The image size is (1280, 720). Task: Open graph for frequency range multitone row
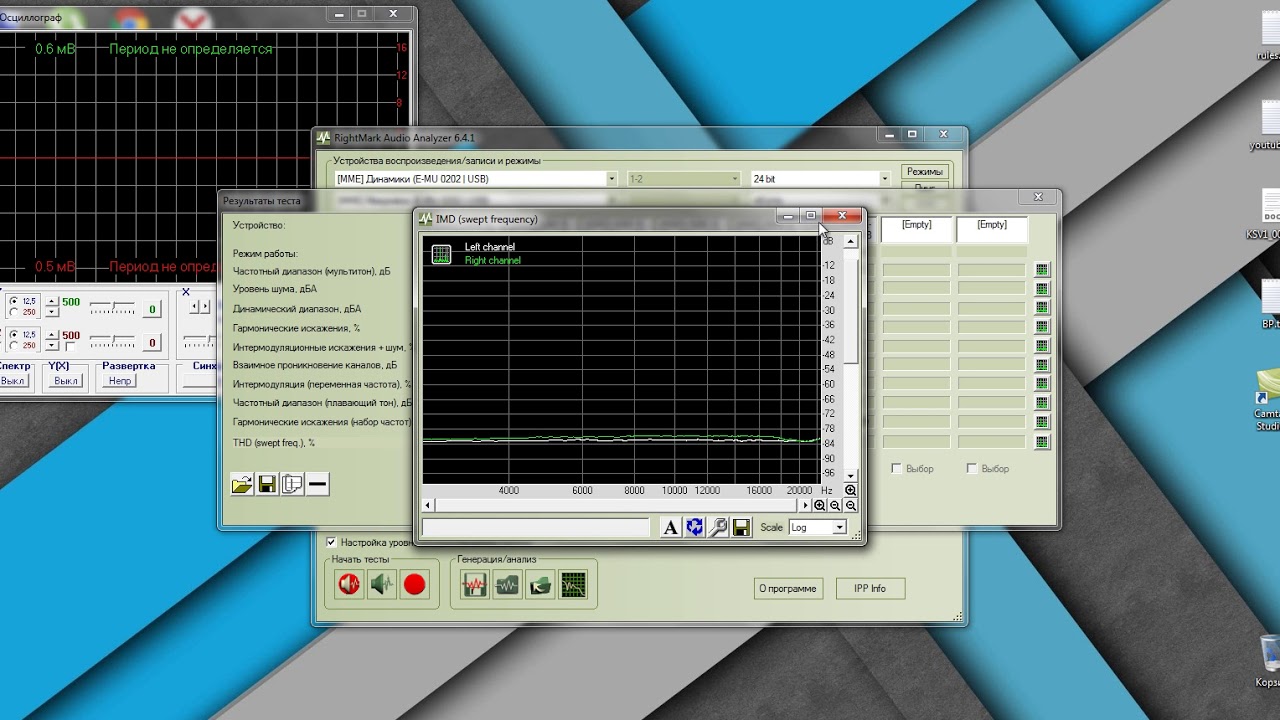click(1042, 270)
